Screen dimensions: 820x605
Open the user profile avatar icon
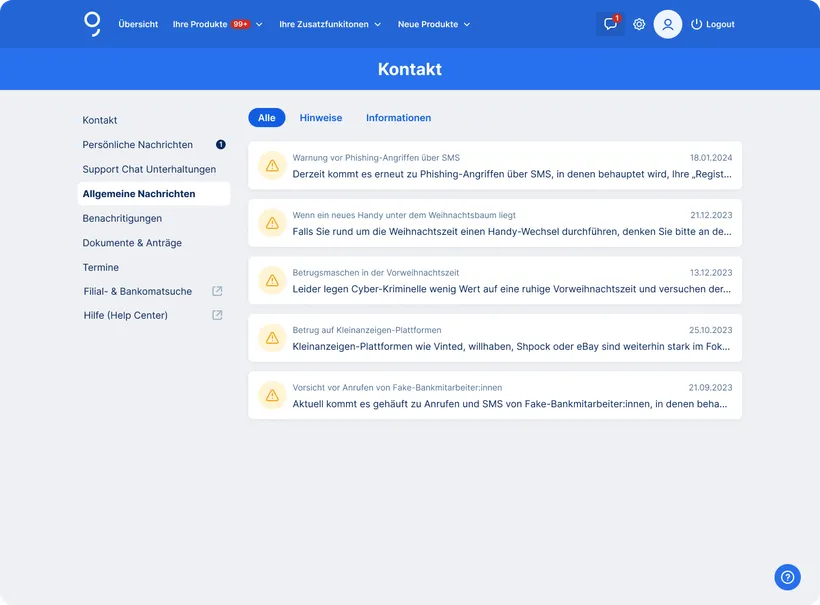(x=668, y=24)
